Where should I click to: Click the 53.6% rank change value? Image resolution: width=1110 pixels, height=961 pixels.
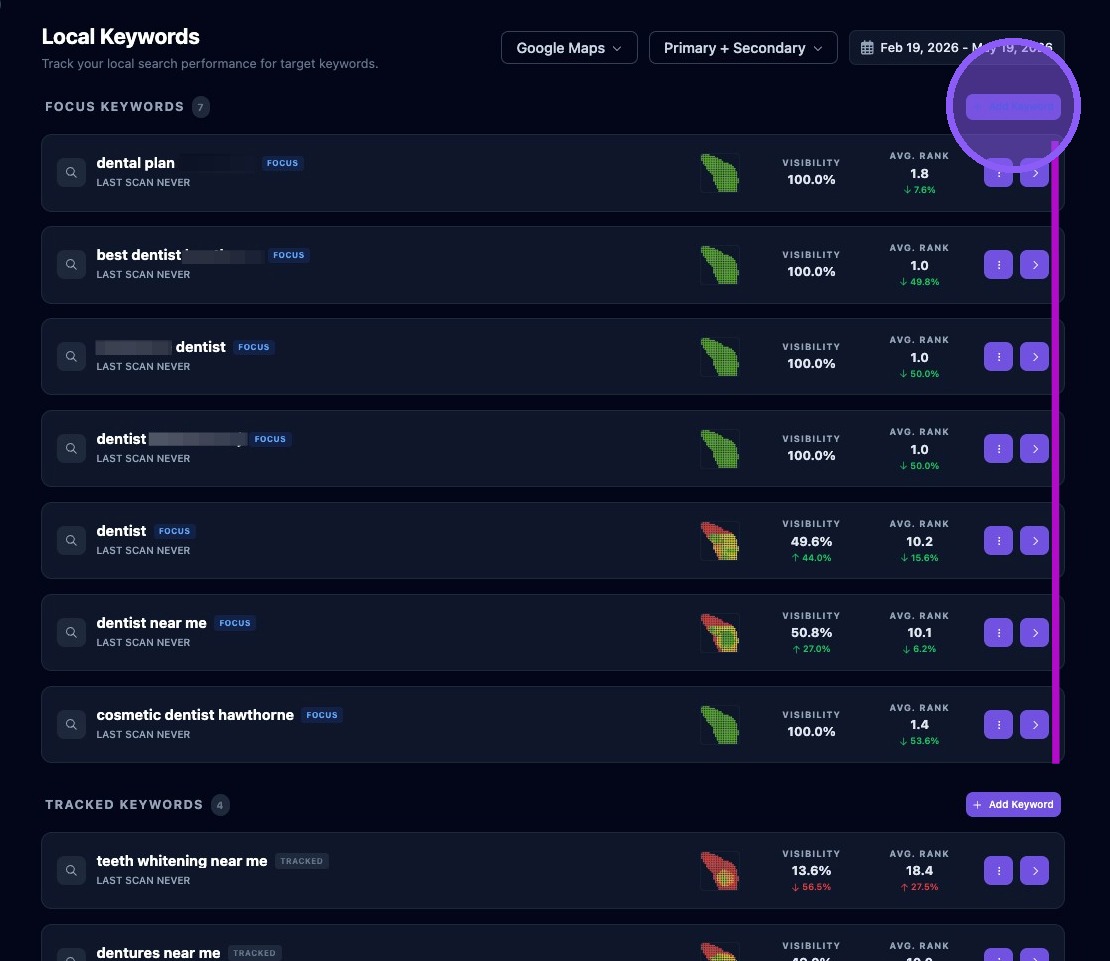[919, 741]
